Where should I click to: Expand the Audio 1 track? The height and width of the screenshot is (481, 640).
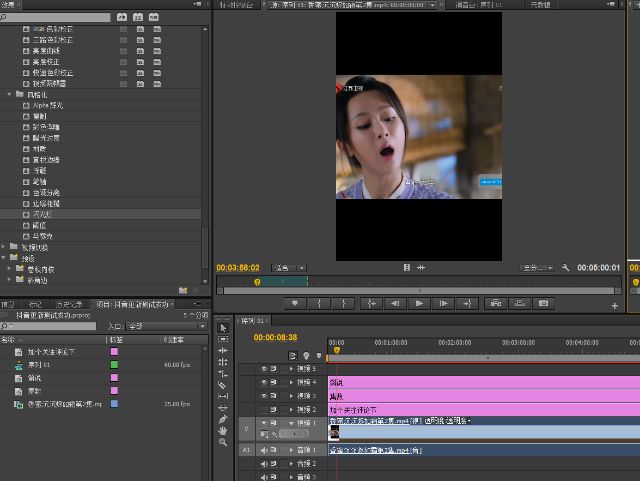pyautogui.click(x=291, y=450)
